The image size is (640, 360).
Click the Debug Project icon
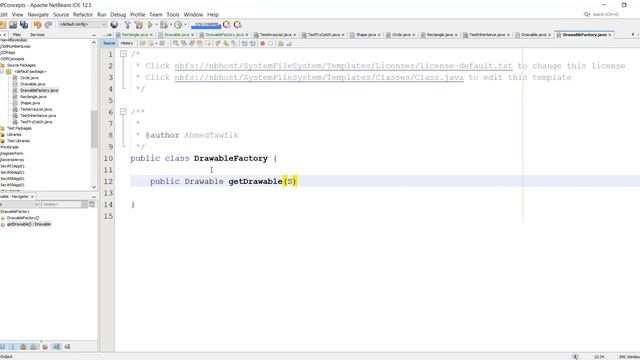[x=164, y=25]
